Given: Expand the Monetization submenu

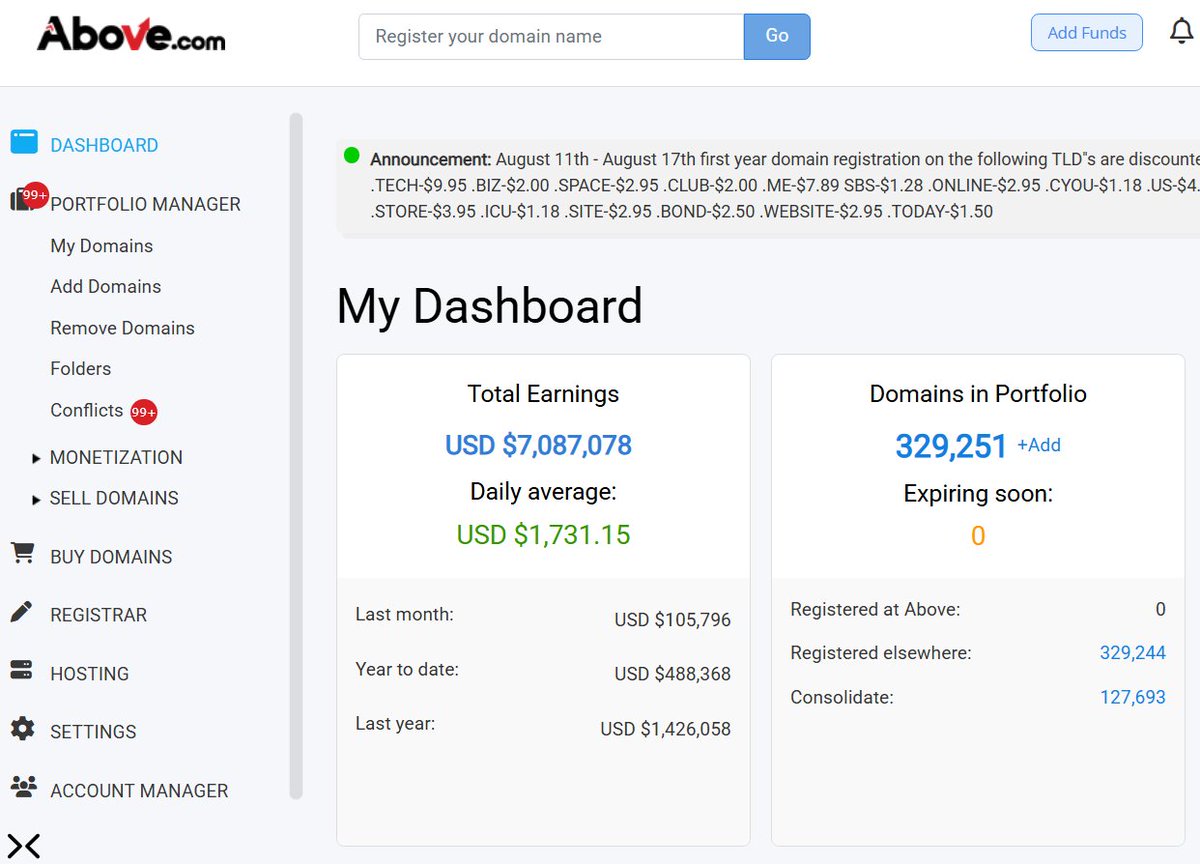Looking at the screenshot, I should 37,458.
